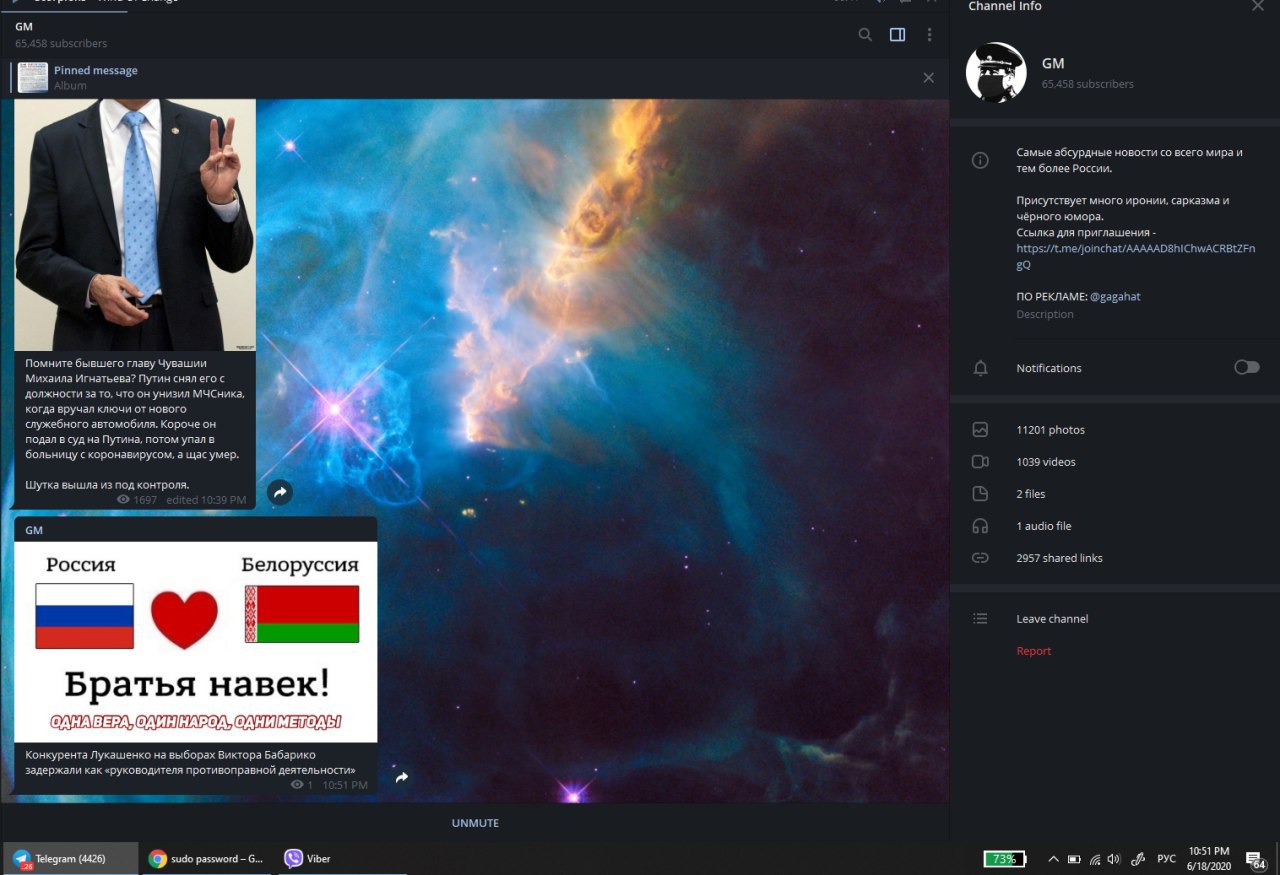Click the channel description text about абсурдные новости
1280x875 pixels.
pos(1129,160)
